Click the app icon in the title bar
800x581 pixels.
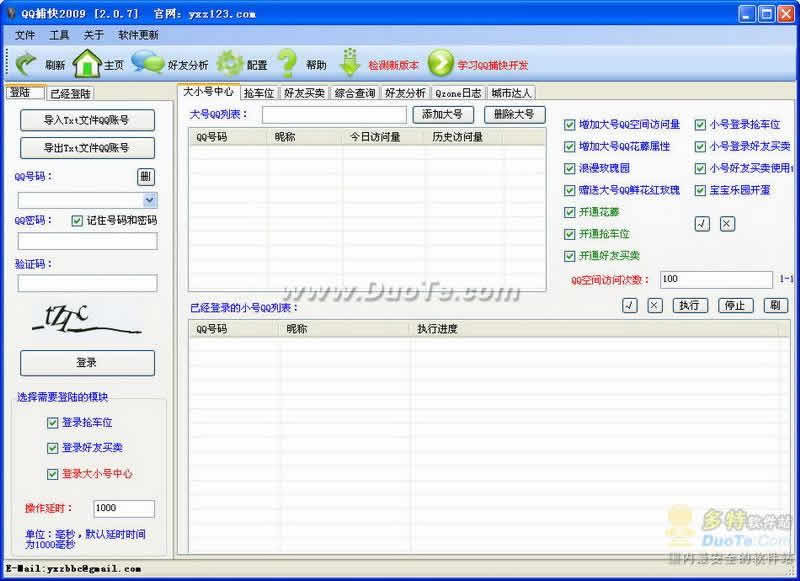12,13
